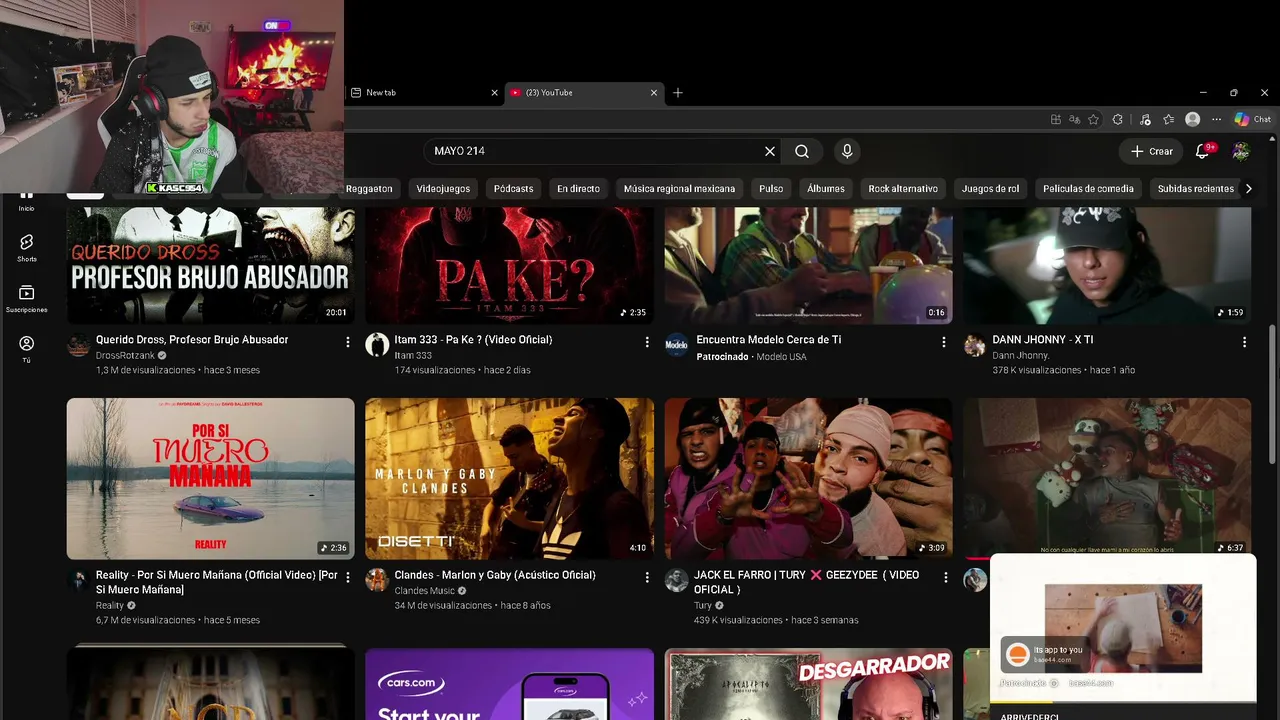Image resolution: width=1280 pixels, height=720 pixels.
Task: Play the Por Si Muero Mañana thumbnail
Action: click(x=211, y=479)
